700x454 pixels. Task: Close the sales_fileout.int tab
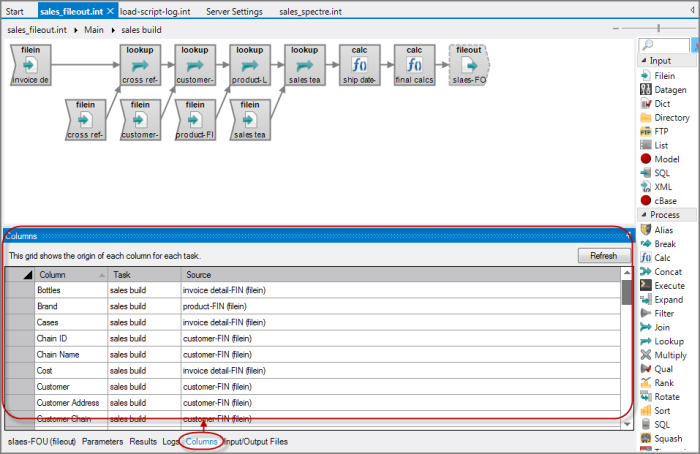point(110,12)
